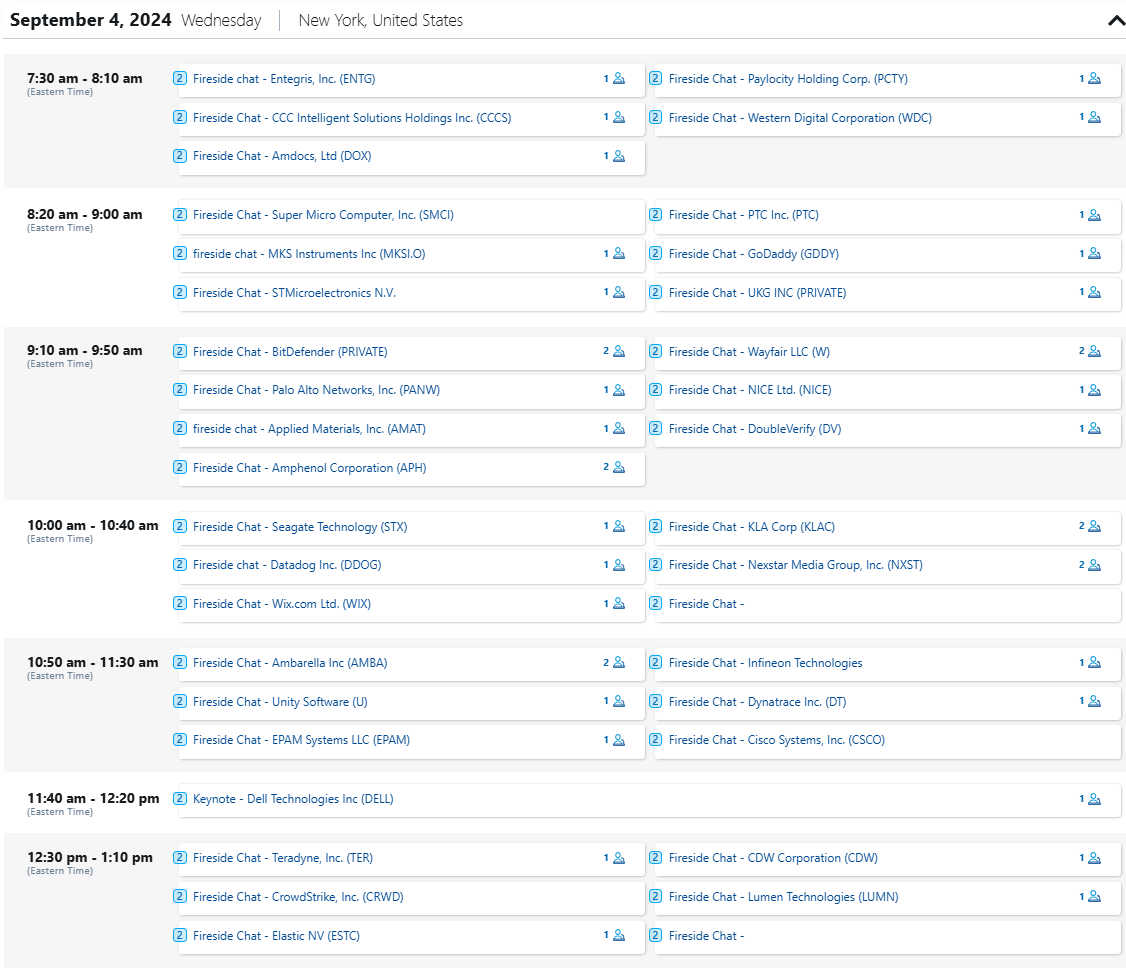1126x968 pixels.
Task: Open Fireside Chat - PTC Inc. (PTC)
Action: (743, 215)
